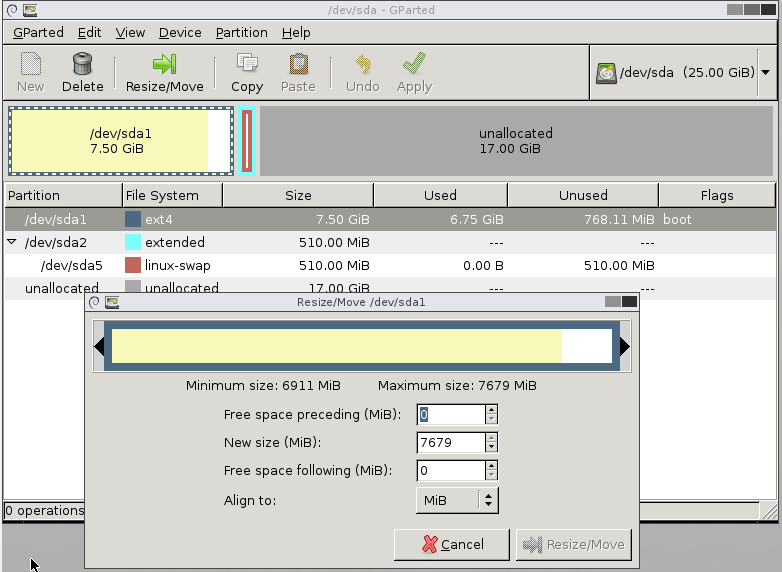Select the /dev/sda2 extended row

(x=390, y=242)
